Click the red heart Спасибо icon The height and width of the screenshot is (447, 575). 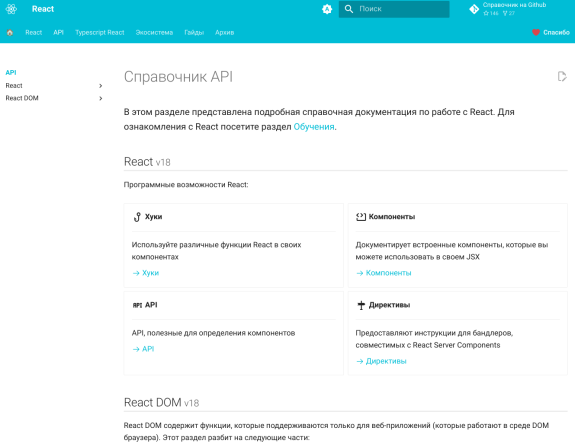point(536,32)
